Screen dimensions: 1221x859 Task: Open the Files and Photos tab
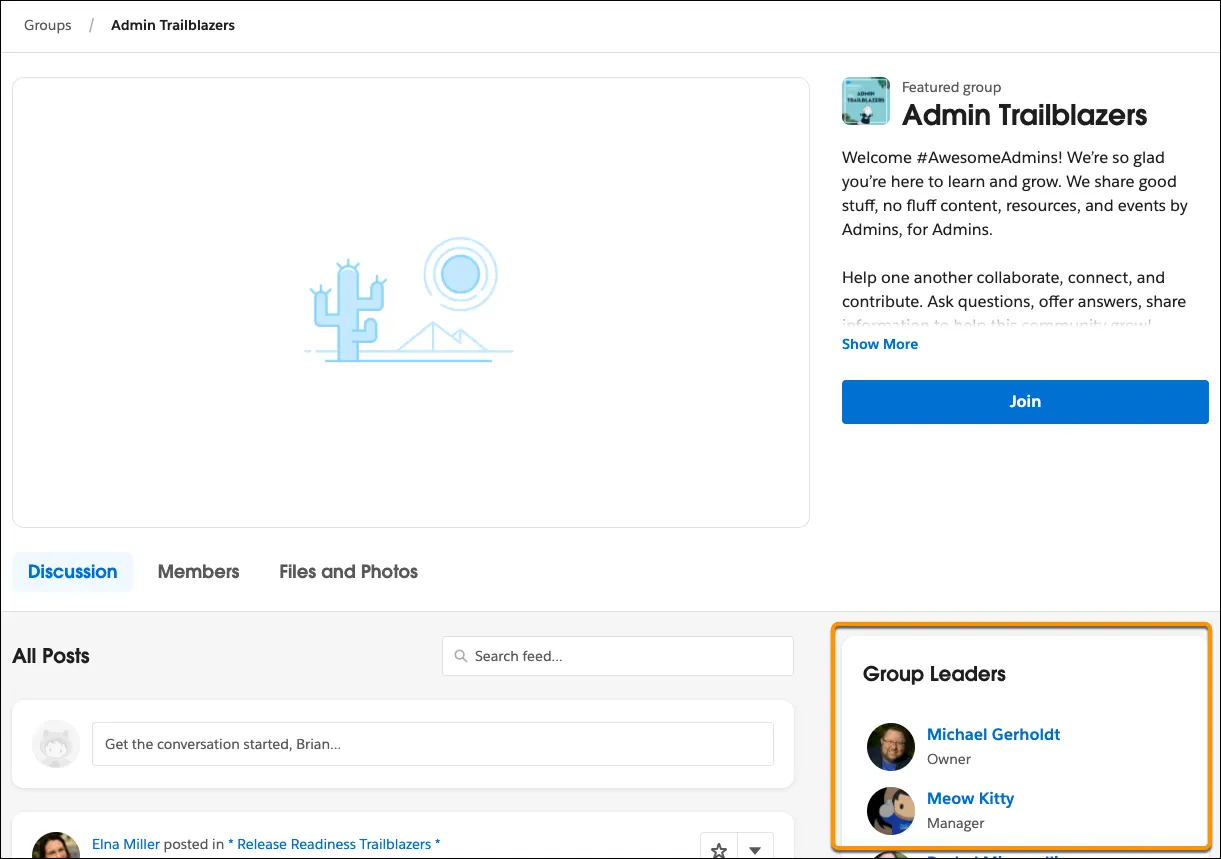click(x=348, y=572)
